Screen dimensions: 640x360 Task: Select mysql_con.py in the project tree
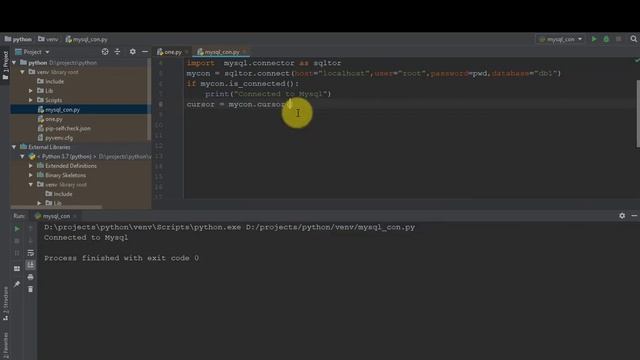click(80, 109)
